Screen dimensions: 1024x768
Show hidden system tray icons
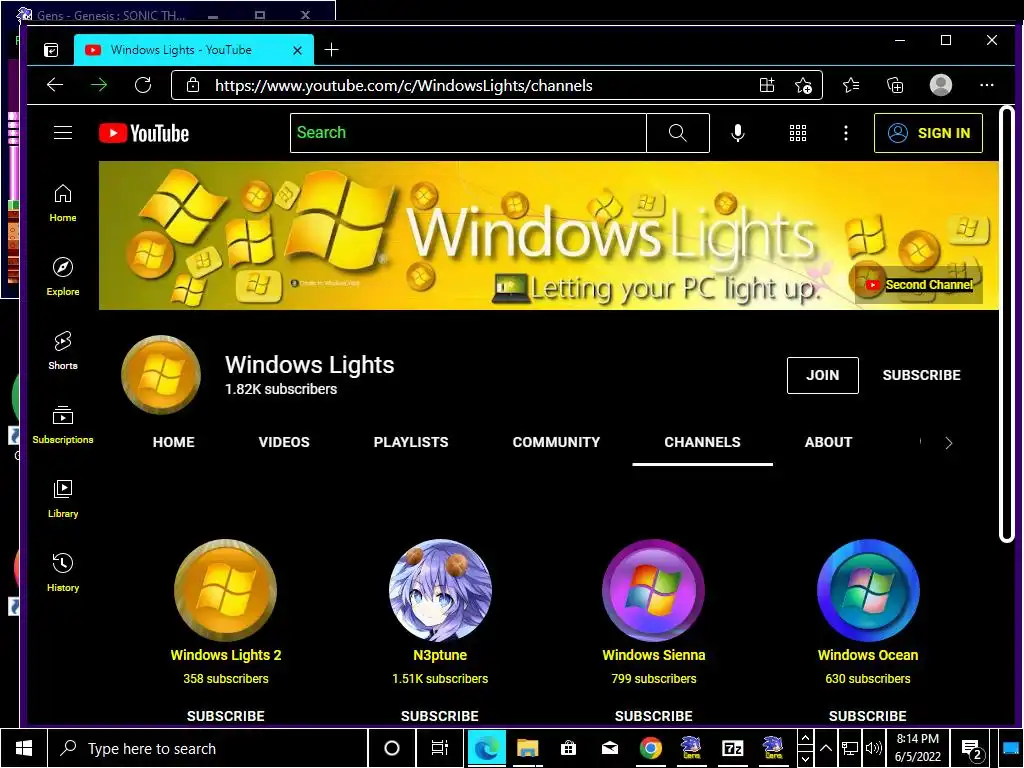[x=825, y=748]
